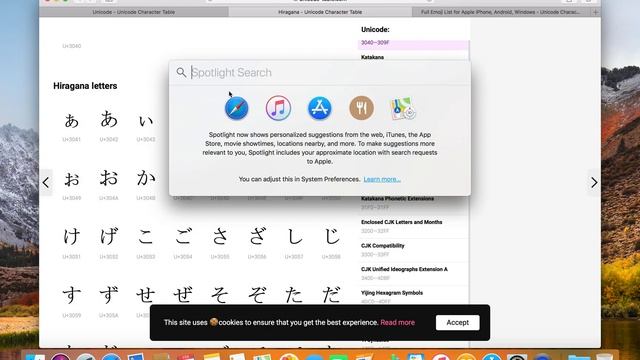This screenshot has height=360, width=640.
Task: Switch to Unicode - Unicode Character Table tab
Action: click(133, 12)
